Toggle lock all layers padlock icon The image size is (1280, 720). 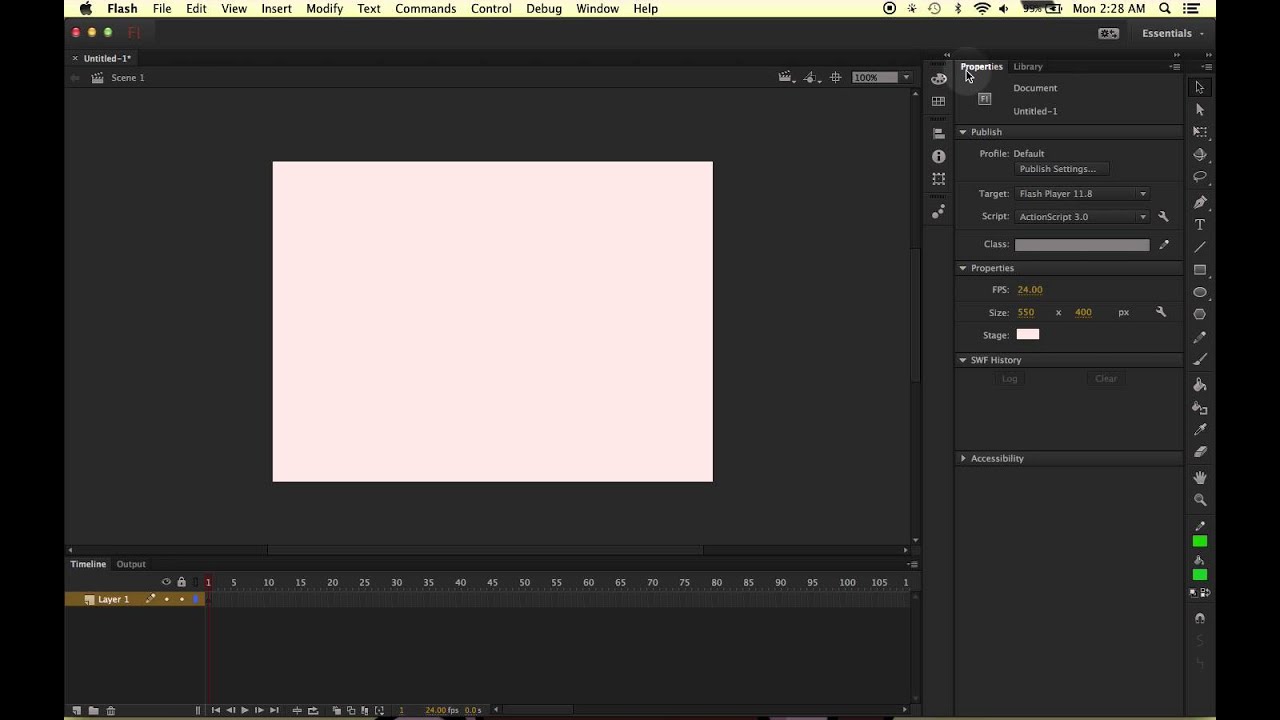pos(181,582)
